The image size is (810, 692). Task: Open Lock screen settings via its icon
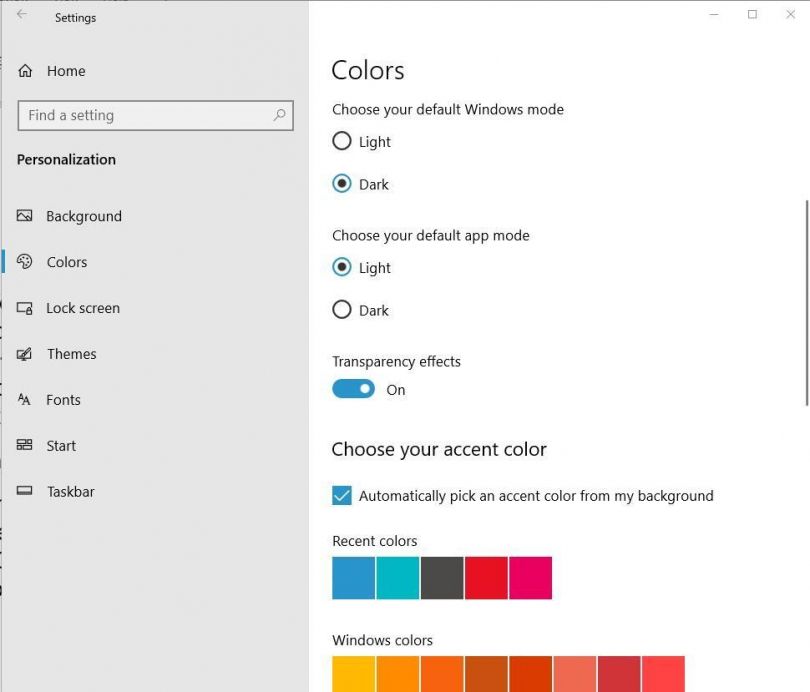click(x=23, y=308)
